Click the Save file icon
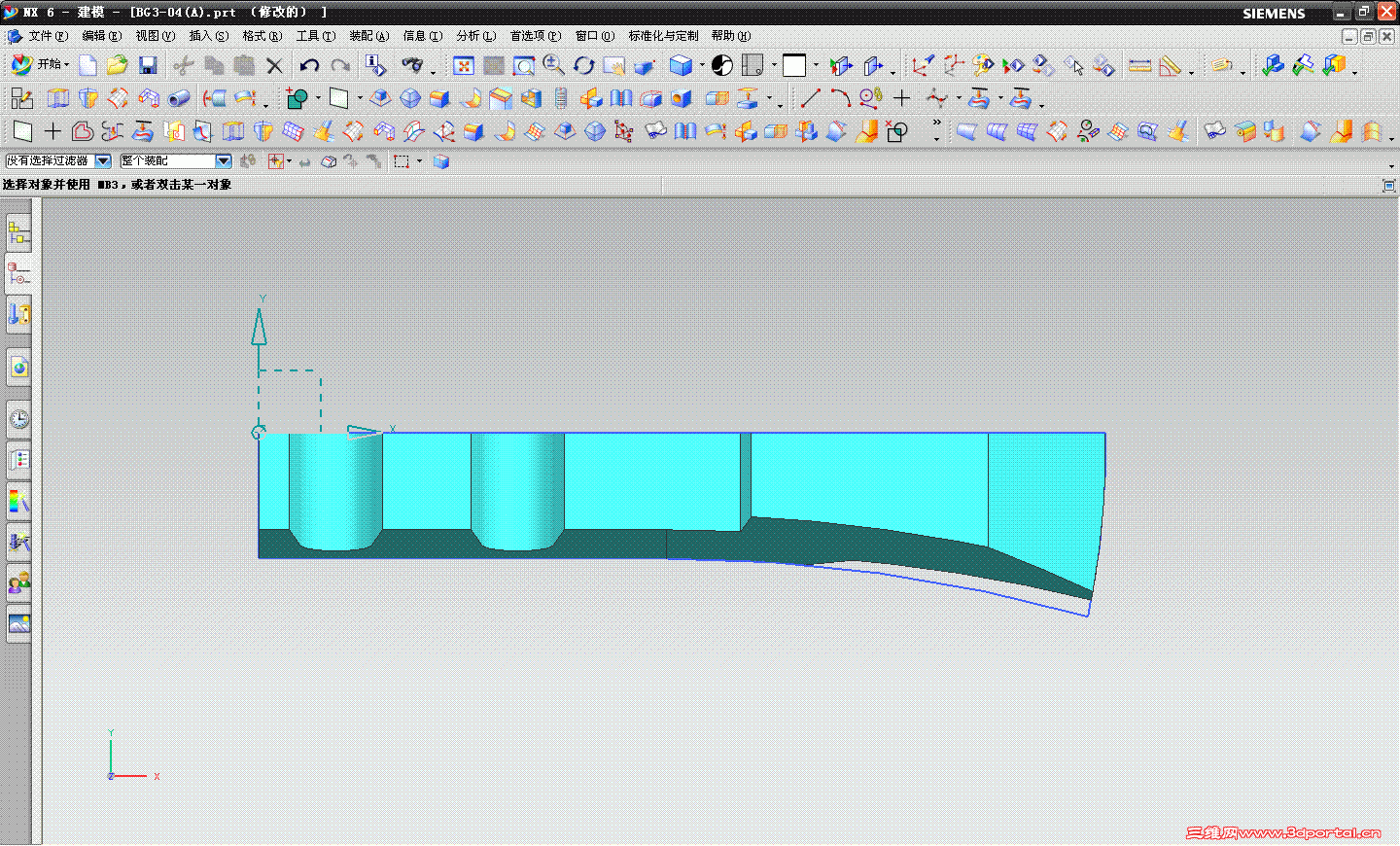This screenshot has width=1400, height=846. point(148,65)
